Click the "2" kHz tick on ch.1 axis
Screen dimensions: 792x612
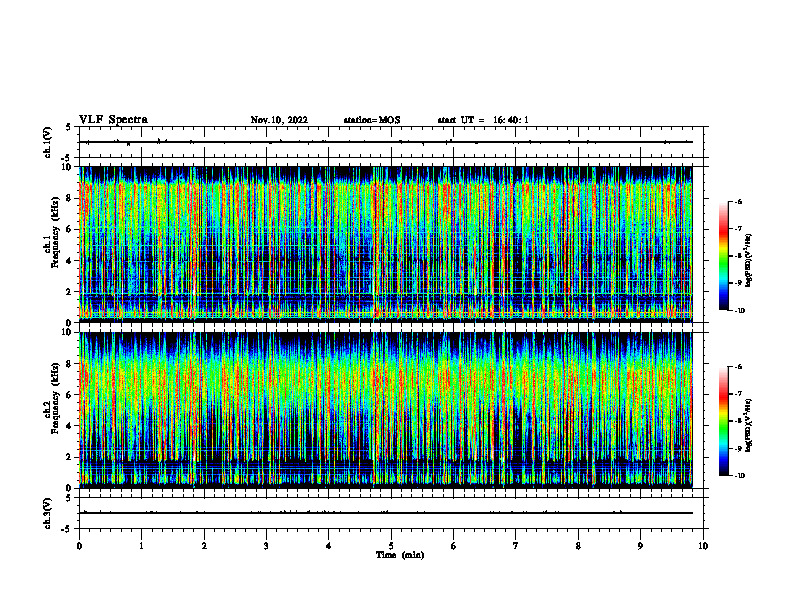[70, 292]
